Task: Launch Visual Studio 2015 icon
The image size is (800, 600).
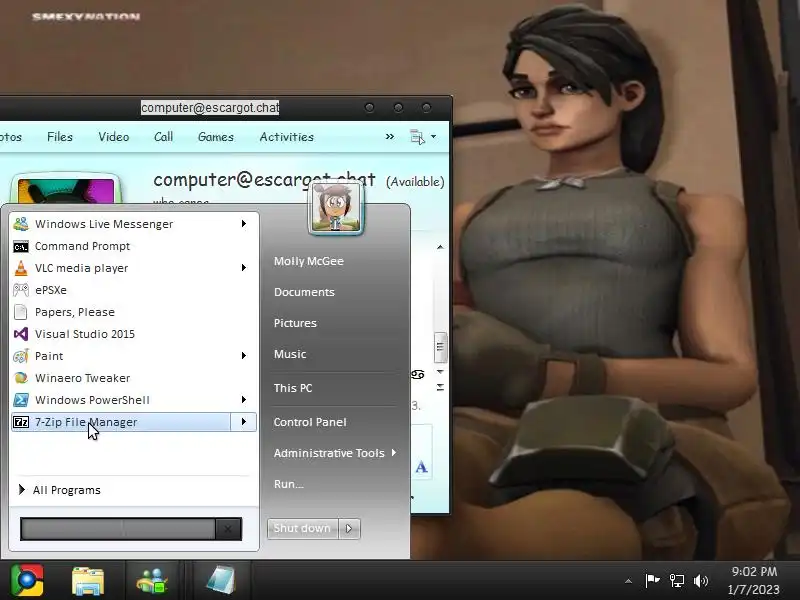Action: click(21, 334)
